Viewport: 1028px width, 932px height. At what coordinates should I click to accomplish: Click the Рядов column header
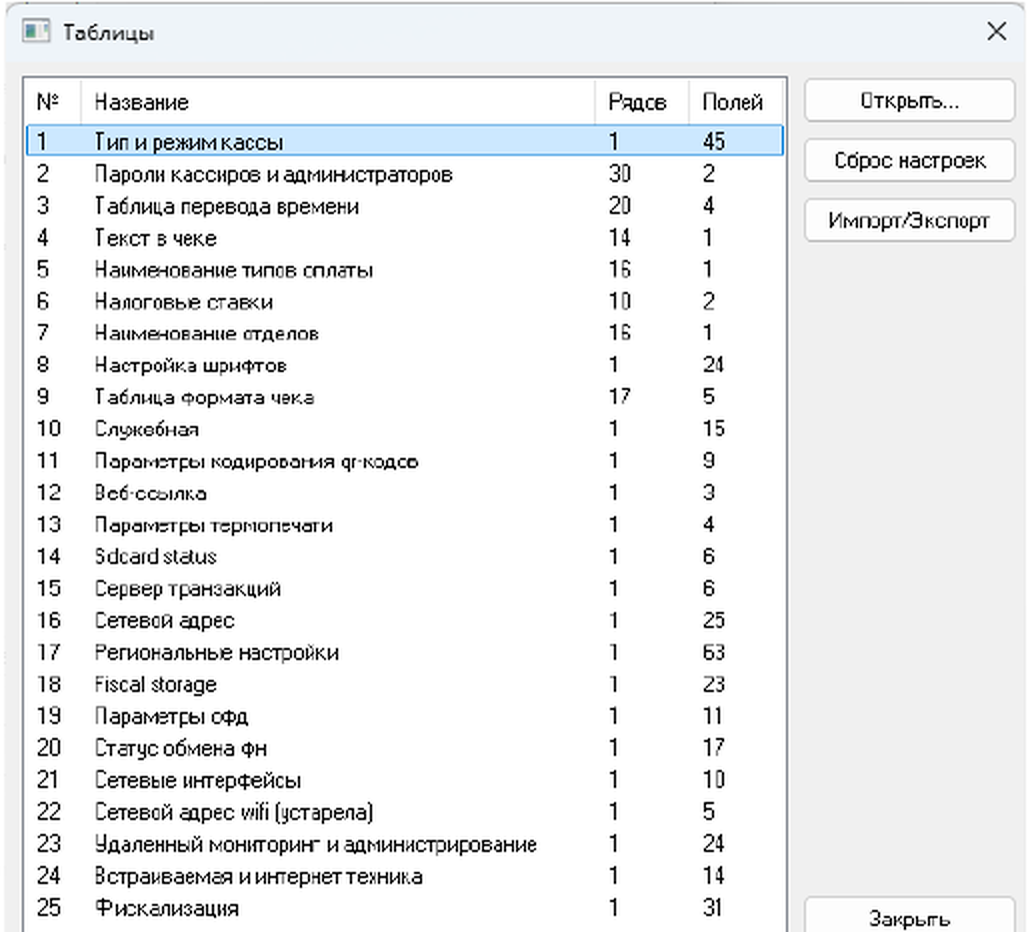pyautogui.click(x=642, y=102)
